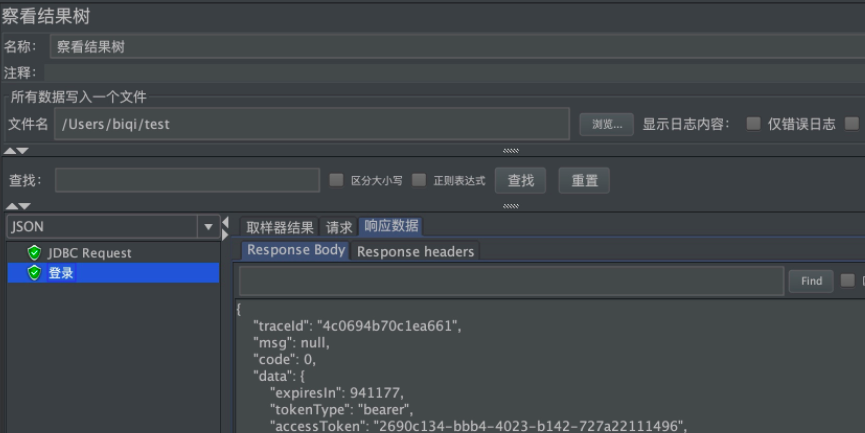Click the 重置 reset button
This screenshot has width=865, height=433.
tap(584, 180)
